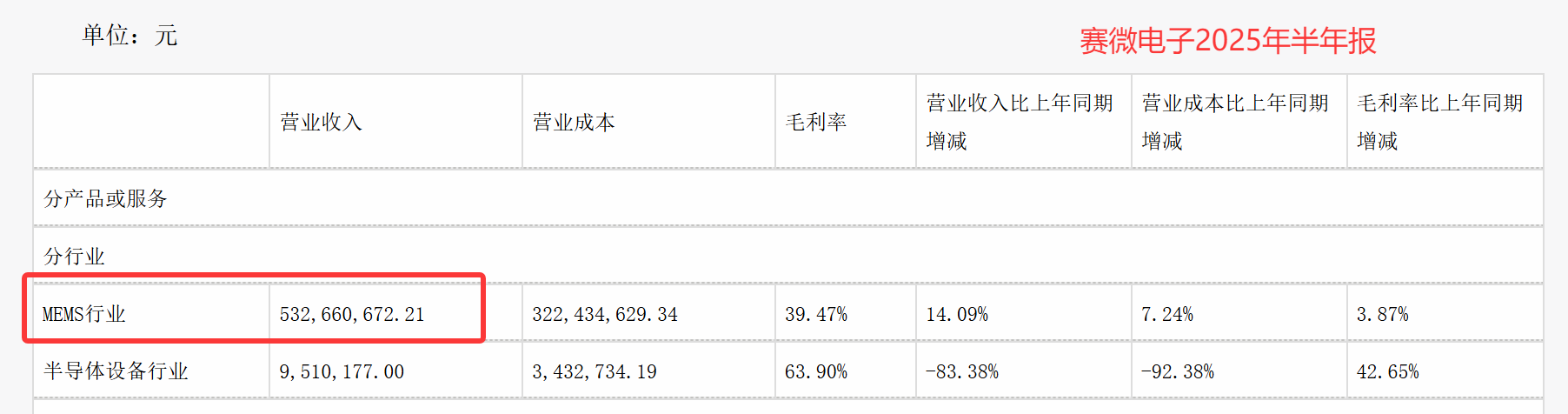Select the 42.65% margin change cell
This screenshot has height=414, width=1568.
coord(1388,371)
